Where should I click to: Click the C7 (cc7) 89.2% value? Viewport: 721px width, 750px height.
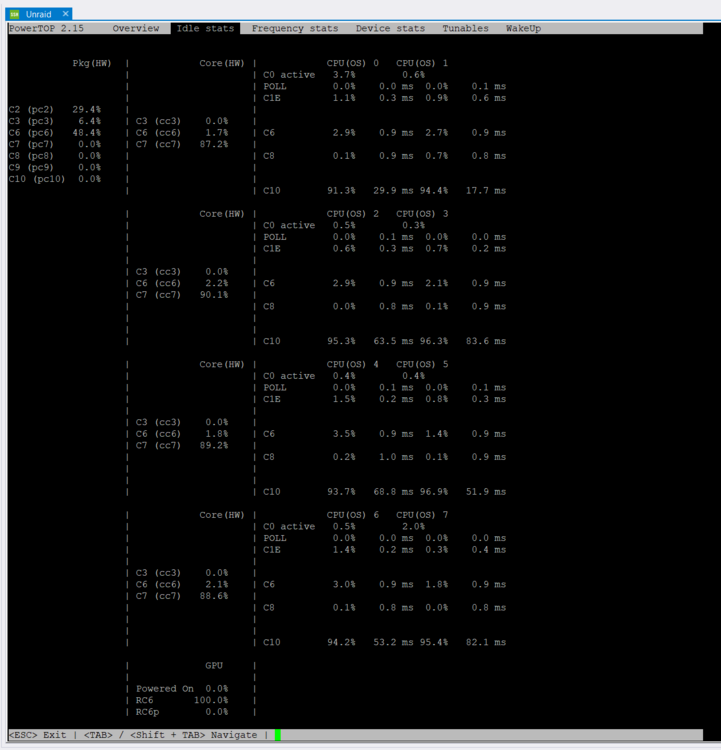click(x=214, y=445)
